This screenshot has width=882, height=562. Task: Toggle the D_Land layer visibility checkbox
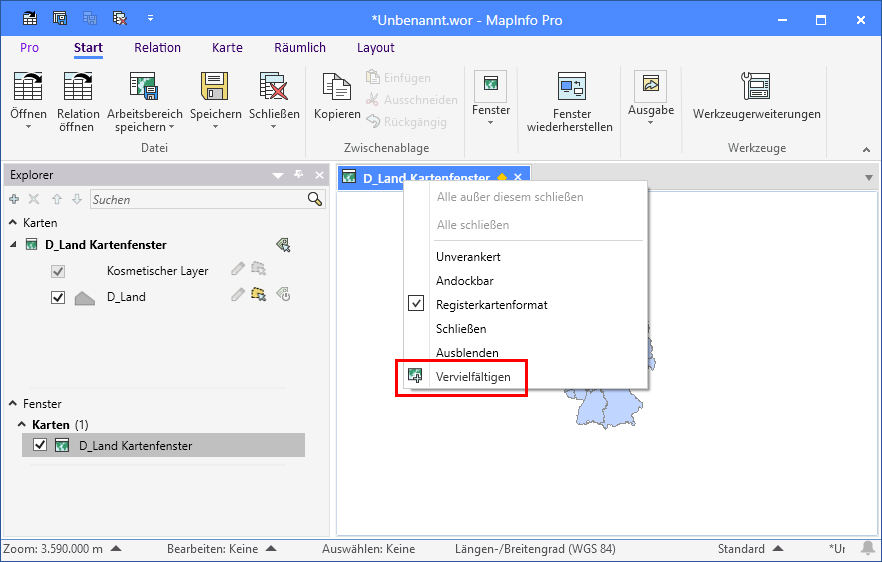pyautogui.click(x=58, y=297)
